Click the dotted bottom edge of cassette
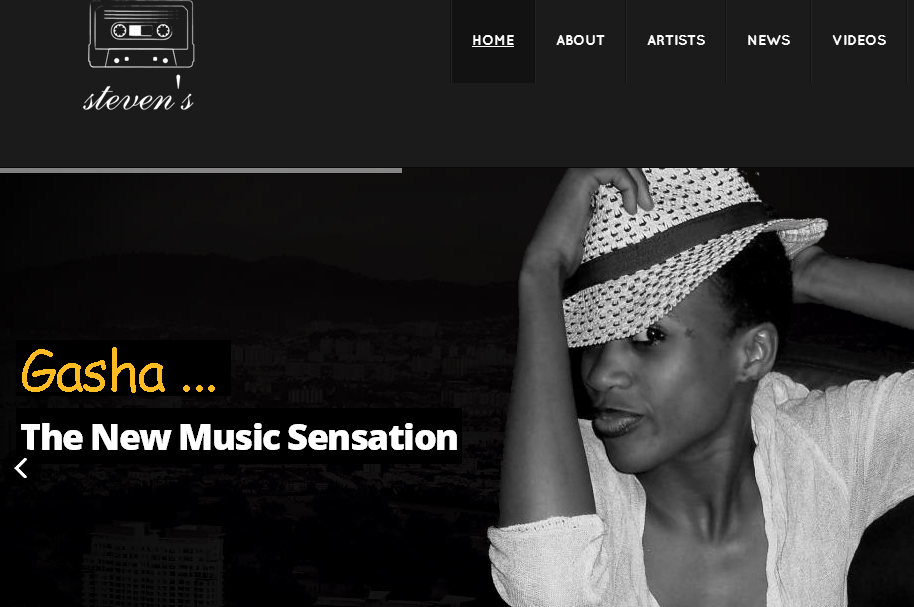Screen dimensions: 914x607 click(141, 59)
